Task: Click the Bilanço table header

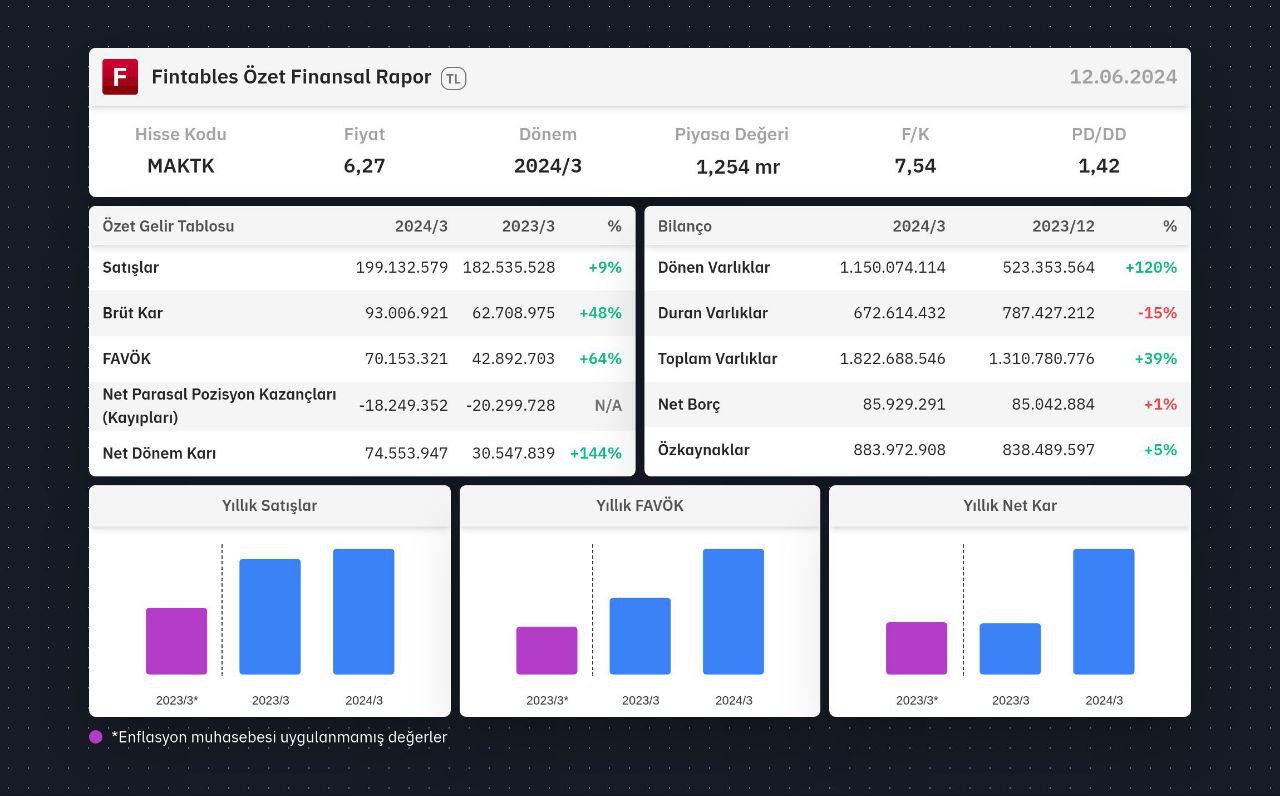Action: 685,226
